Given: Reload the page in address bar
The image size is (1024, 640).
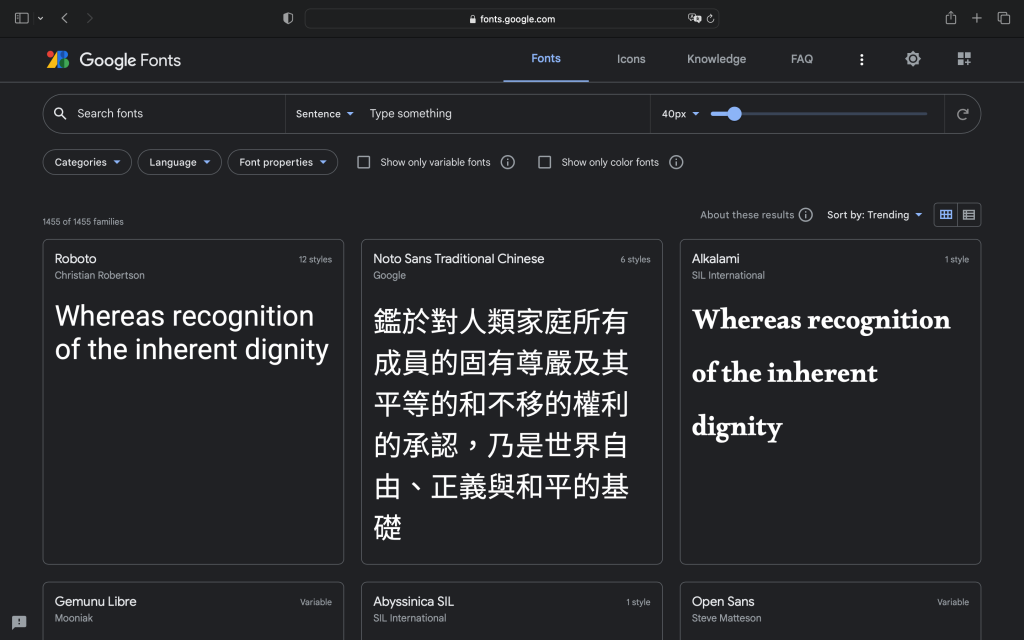Looking at the screenshot, I should [x=711, y=18].
